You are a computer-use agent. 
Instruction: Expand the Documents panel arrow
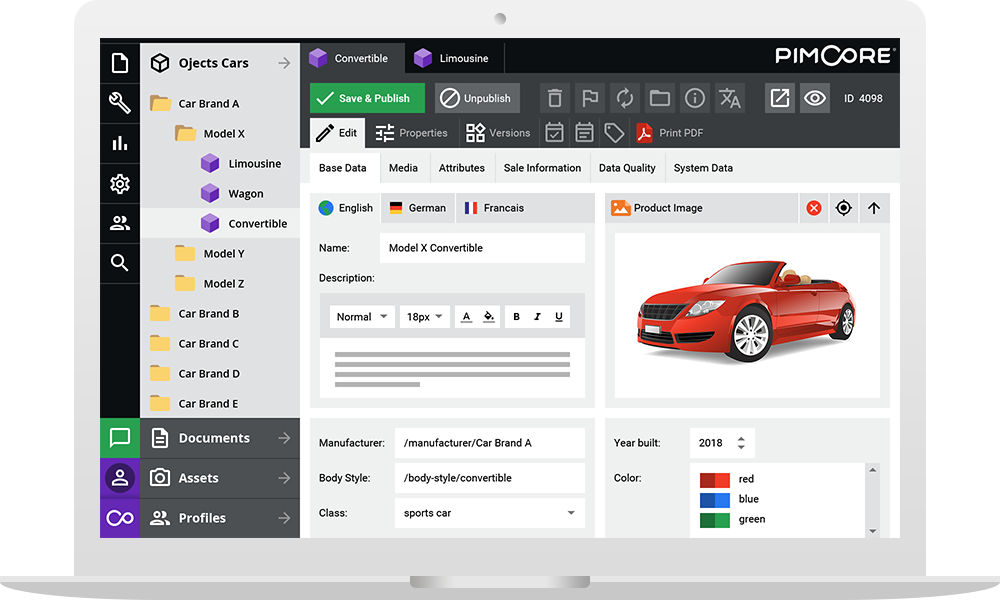pyautogui.click(x=284, y=438)
